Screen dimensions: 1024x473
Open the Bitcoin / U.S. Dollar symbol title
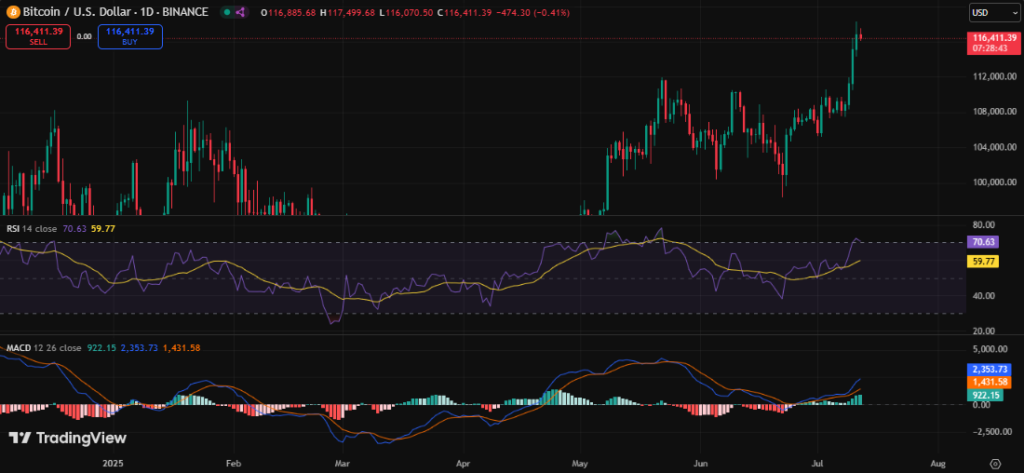[115, 12]
